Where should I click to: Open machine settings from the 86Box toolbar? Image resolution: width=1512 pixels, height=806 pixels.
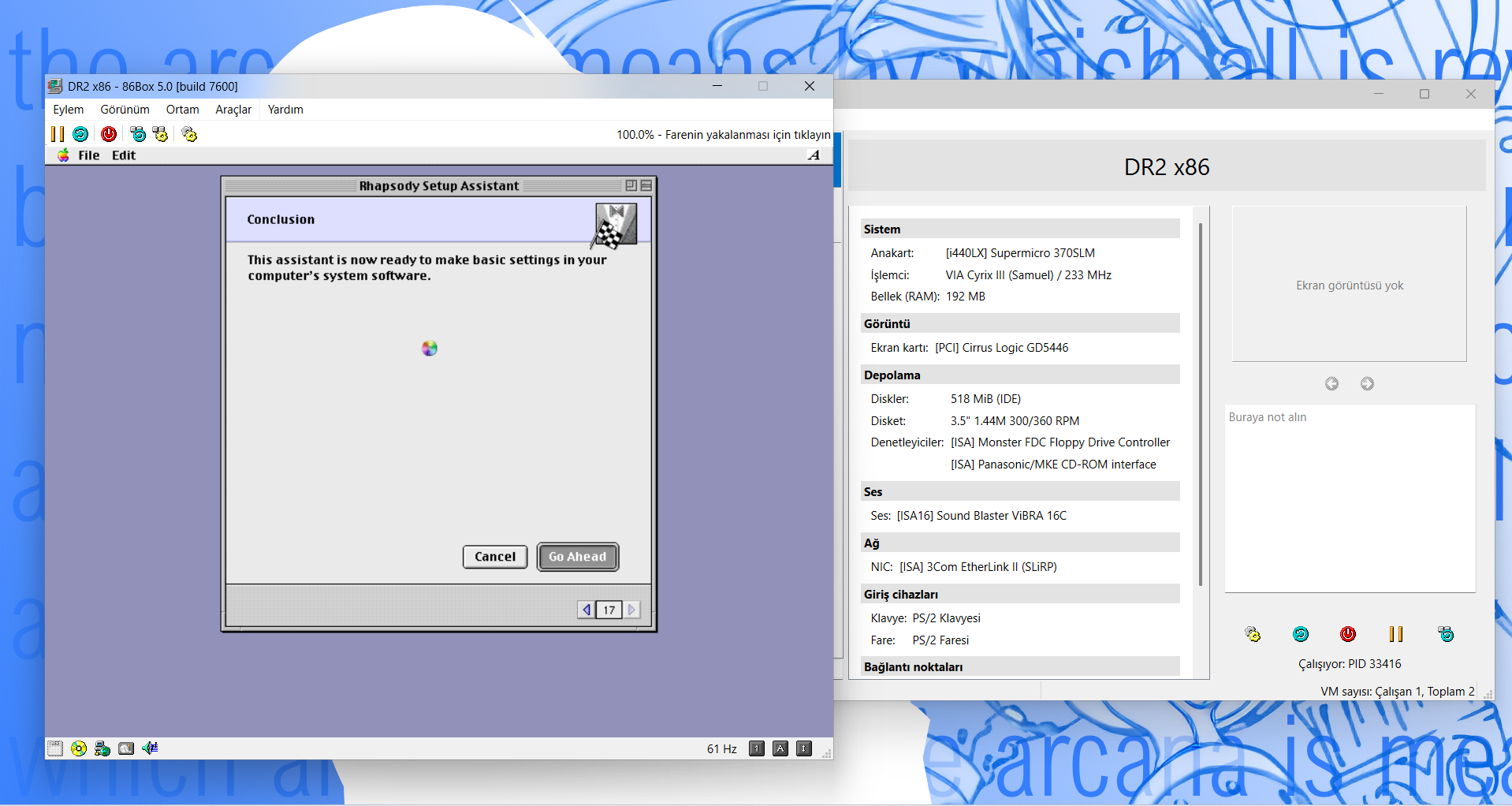click(189, 134)
